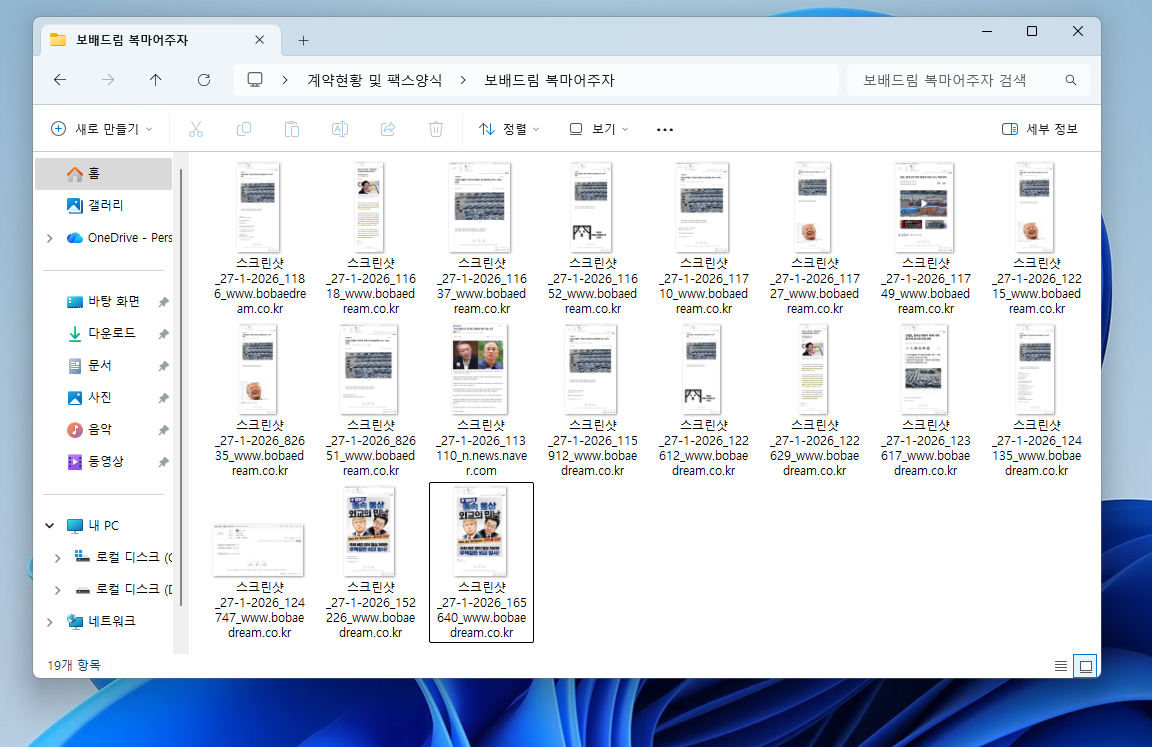Click the Back navigation arrow
1152x747 pixels.
click(x=60, y=80)
